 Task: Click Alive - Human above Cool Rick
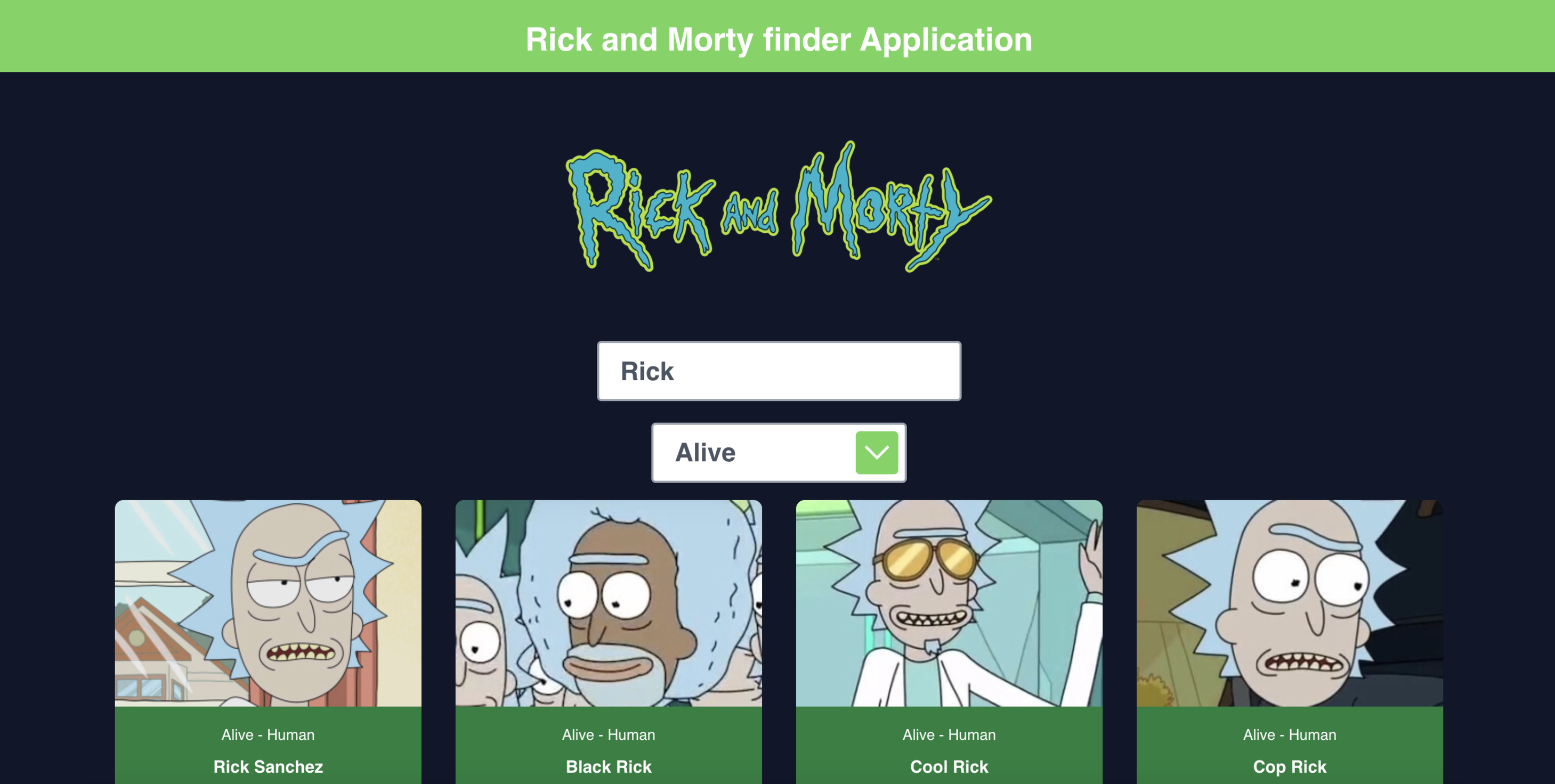pos(949,734)
